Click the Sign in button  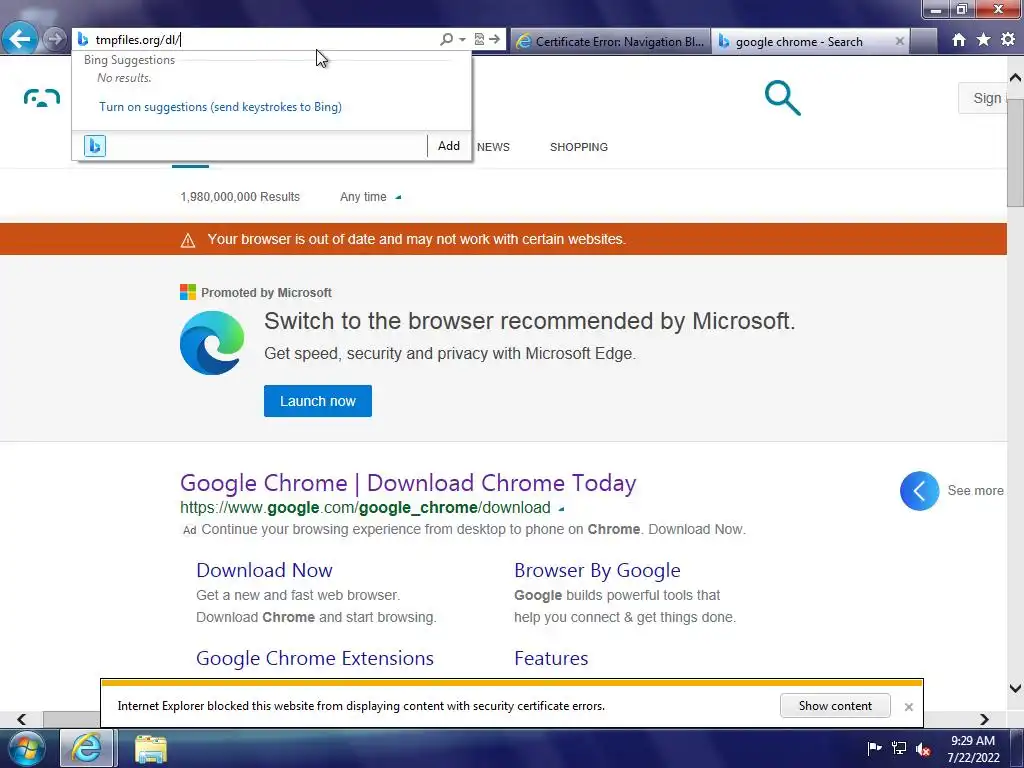[x=985, y=98]
